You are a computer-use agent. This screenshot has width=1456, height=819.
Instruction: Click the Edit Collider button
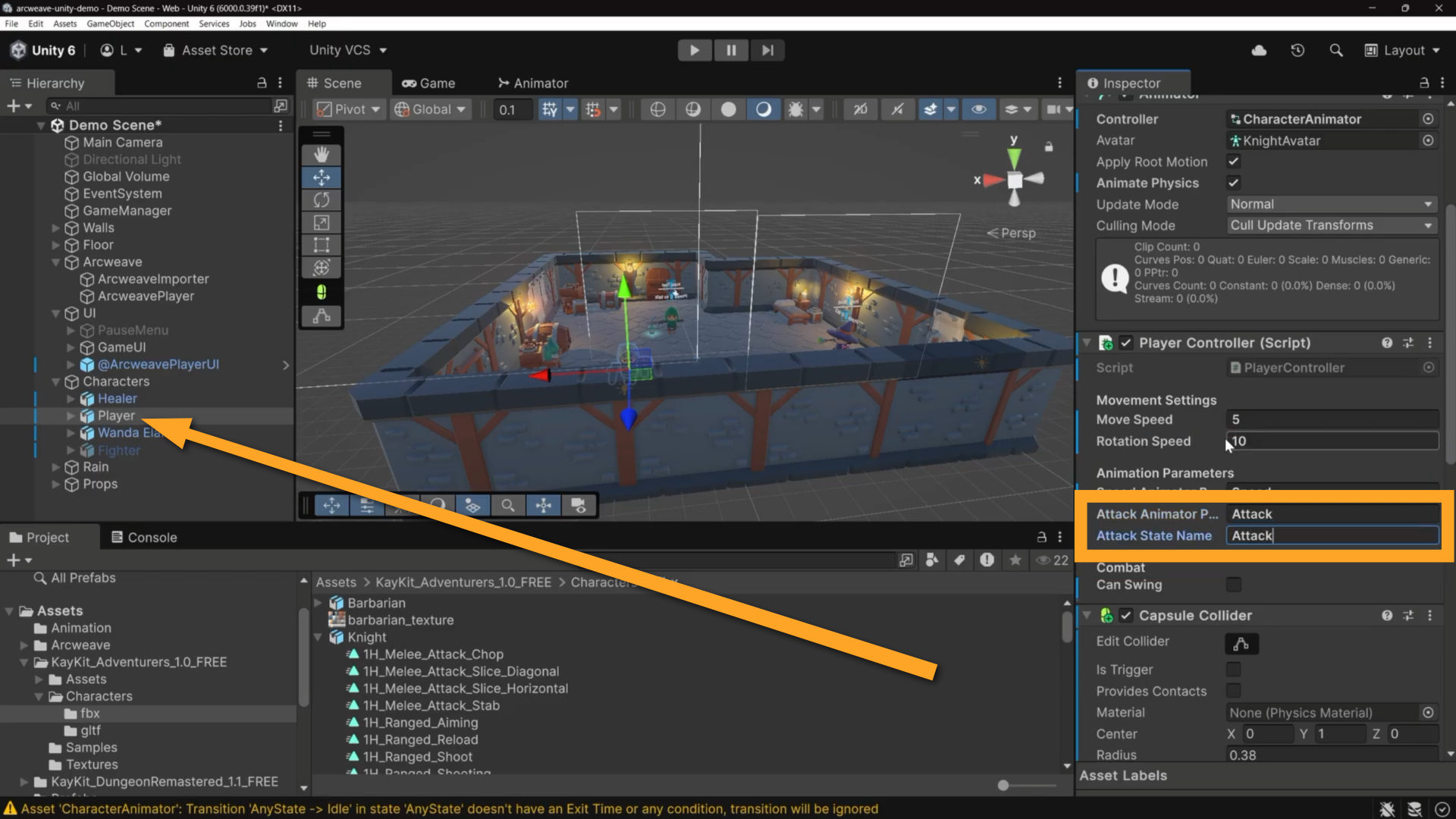[x=1241, y=644]
